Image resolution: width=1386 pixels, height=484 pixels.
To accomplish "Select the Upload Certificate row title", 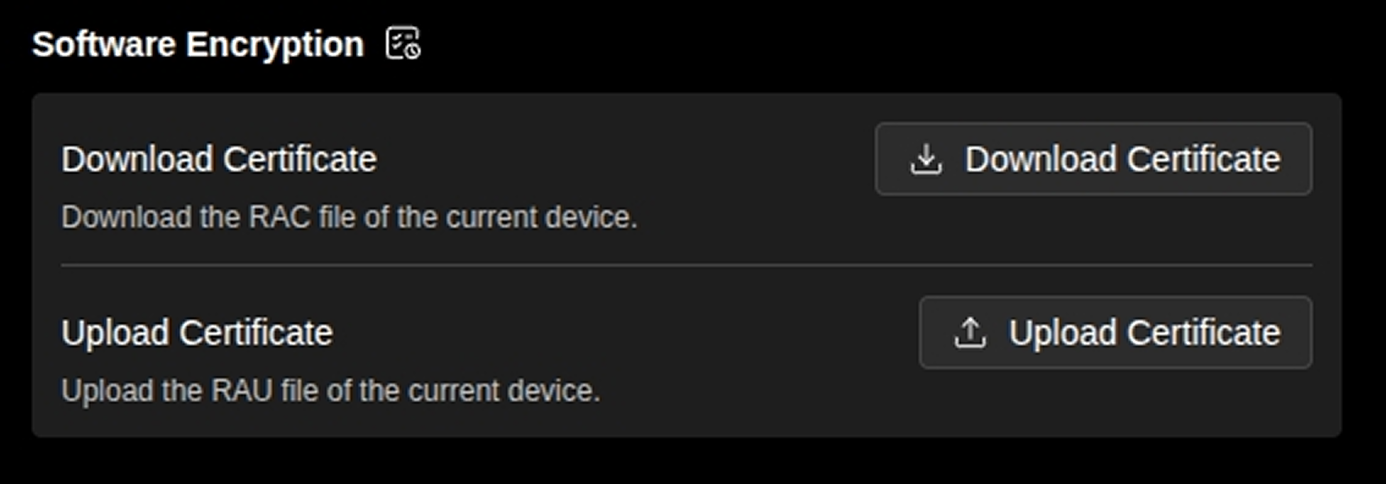I will coord(197,333).
